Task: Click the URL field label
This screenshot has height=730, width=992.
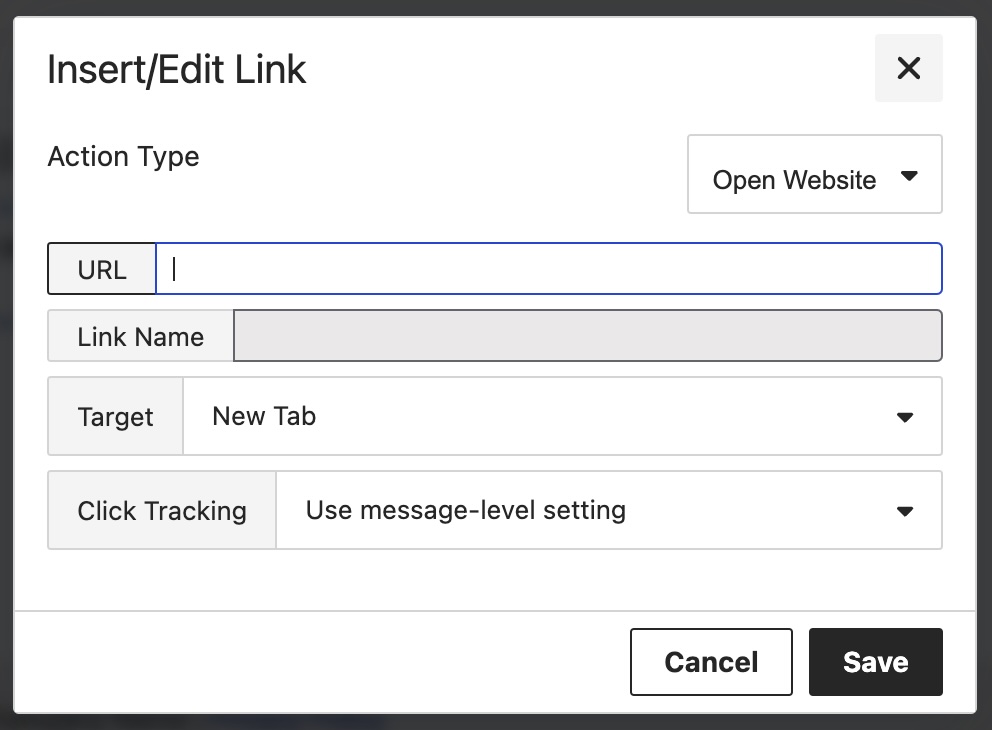Action: tap(102, 269)
